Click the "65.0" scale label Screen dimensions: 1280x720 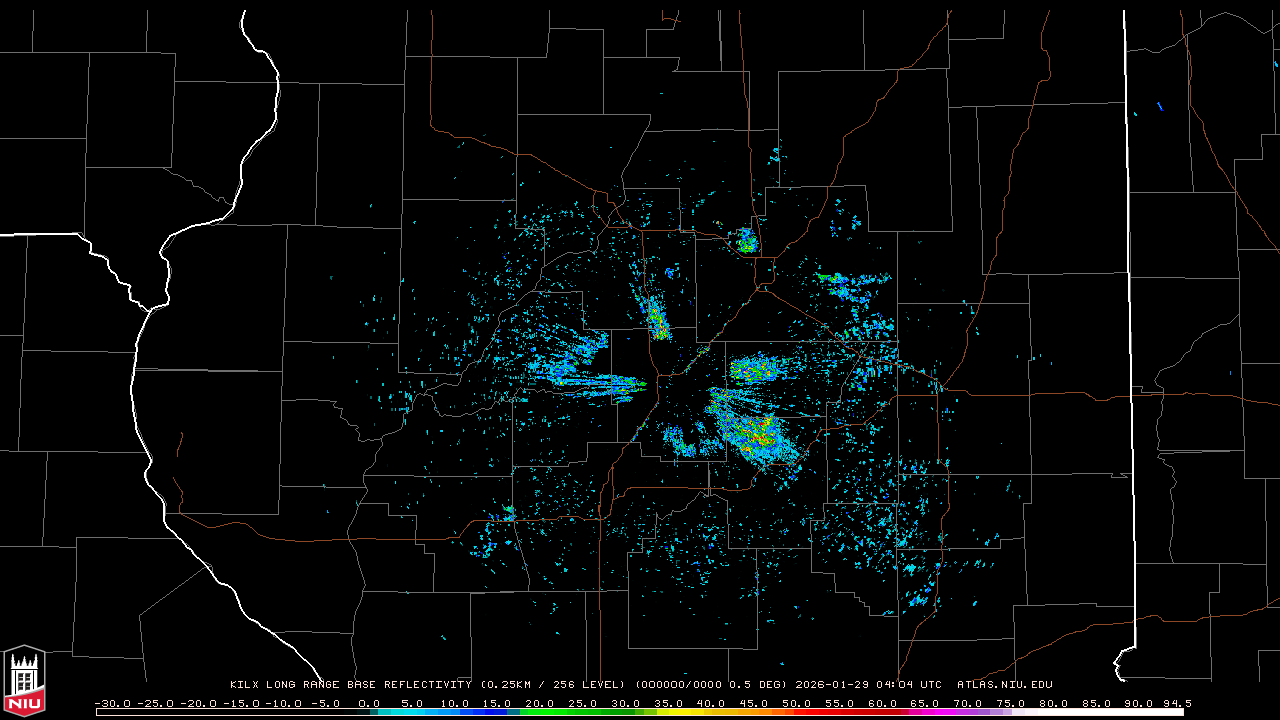925,703
